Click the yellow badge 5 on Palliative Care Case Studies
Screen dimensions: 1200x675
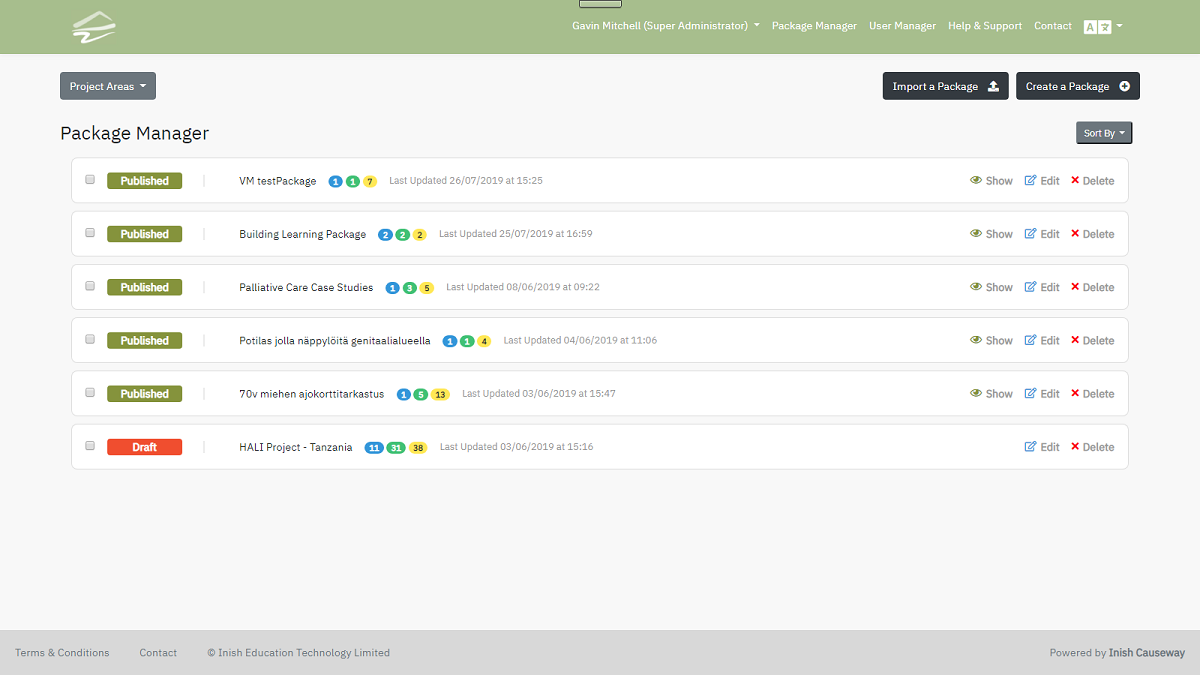[427, 288]
